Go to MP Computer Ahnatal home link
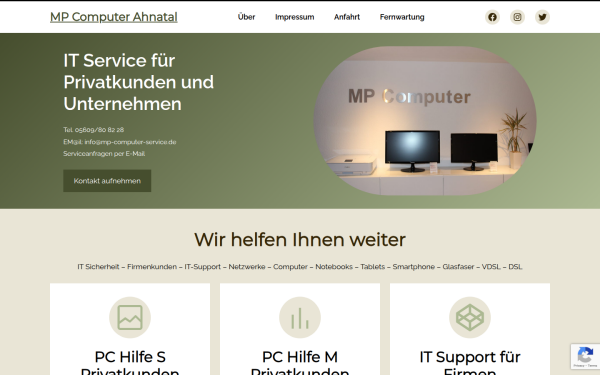The image size is (600, 375). 114,17
